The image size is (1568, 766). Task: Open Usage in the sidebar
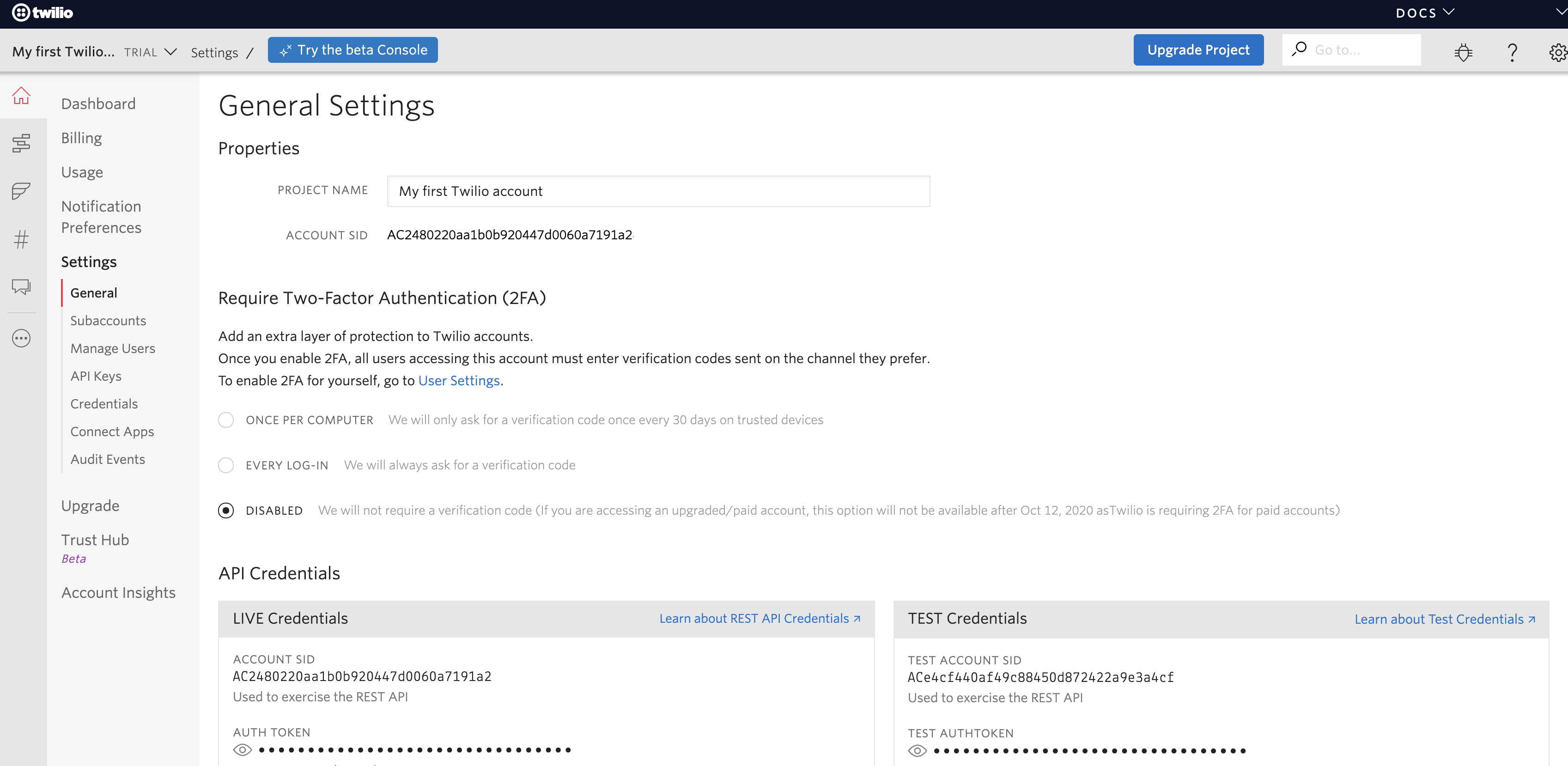(82, 172)
